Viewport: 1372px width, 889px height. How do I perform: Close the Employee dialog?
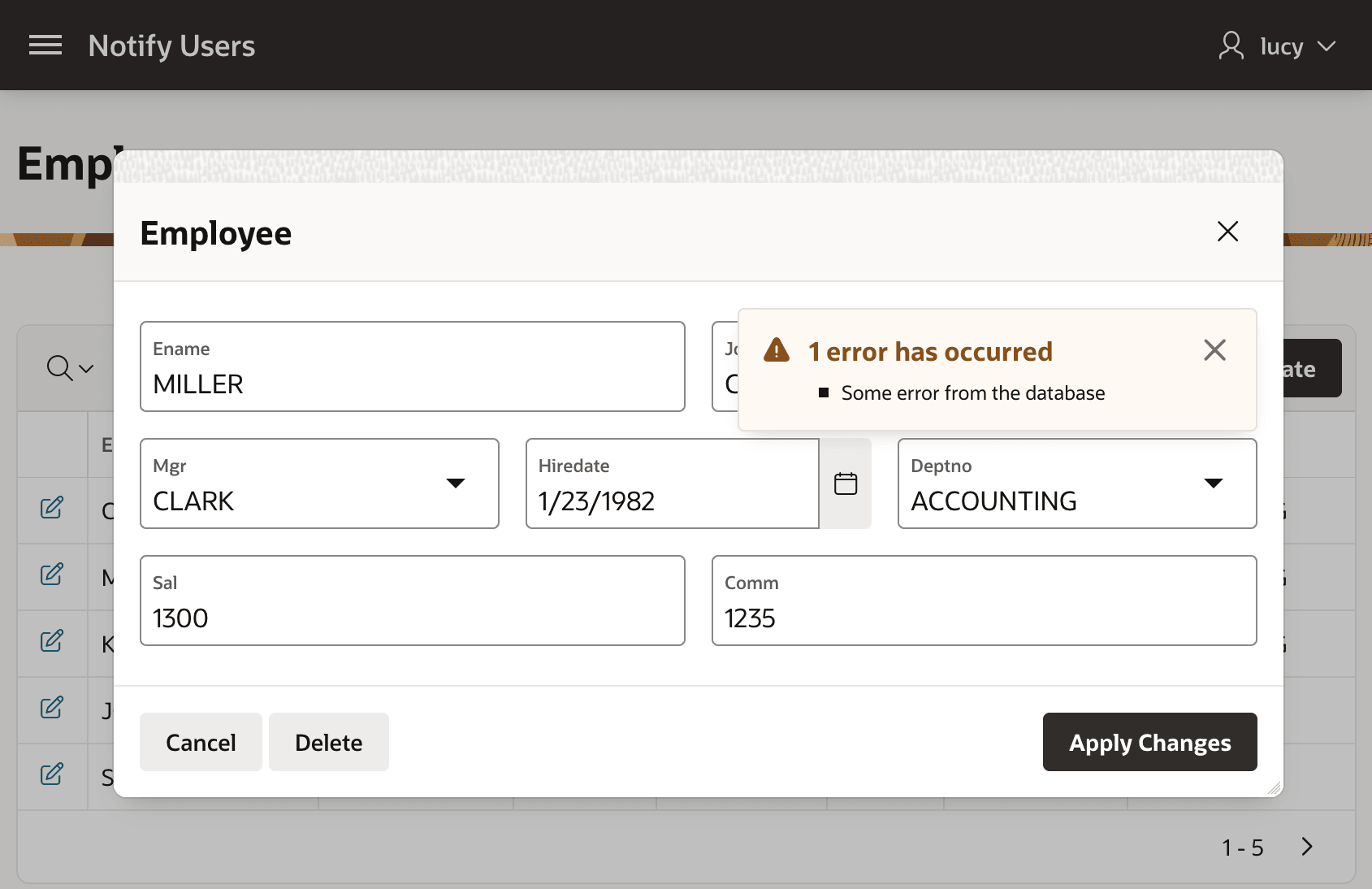coord(1227,232)
